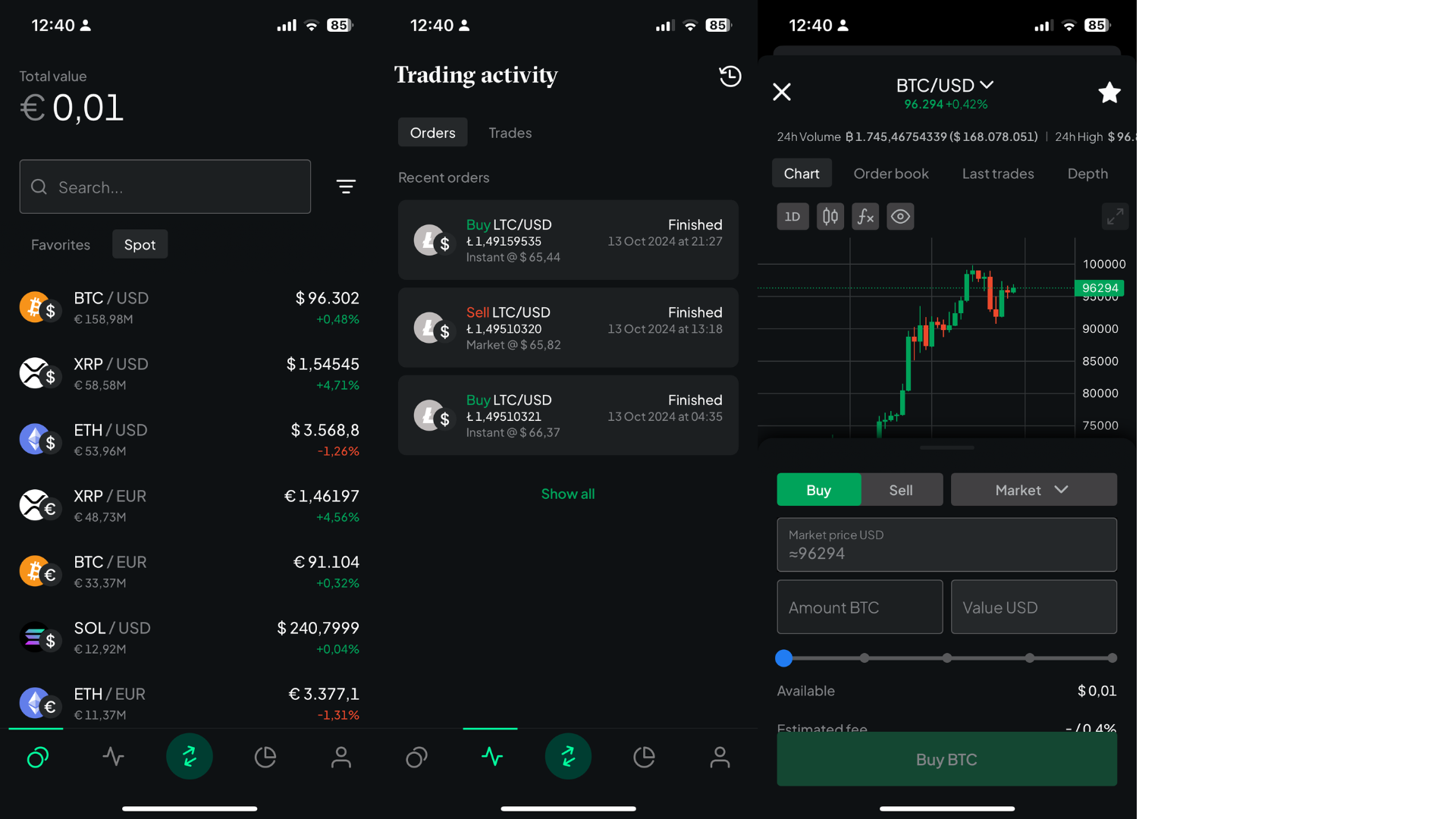Expand the Market order type dropdown
1456x819 pixels.
click(x=1033, y=489)
